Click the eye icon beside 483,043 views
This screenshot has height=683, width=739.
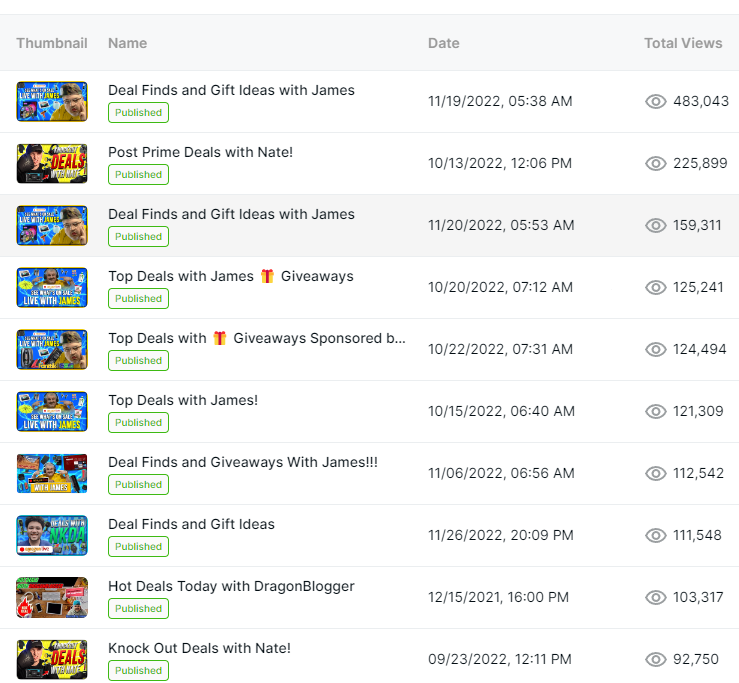656,101
